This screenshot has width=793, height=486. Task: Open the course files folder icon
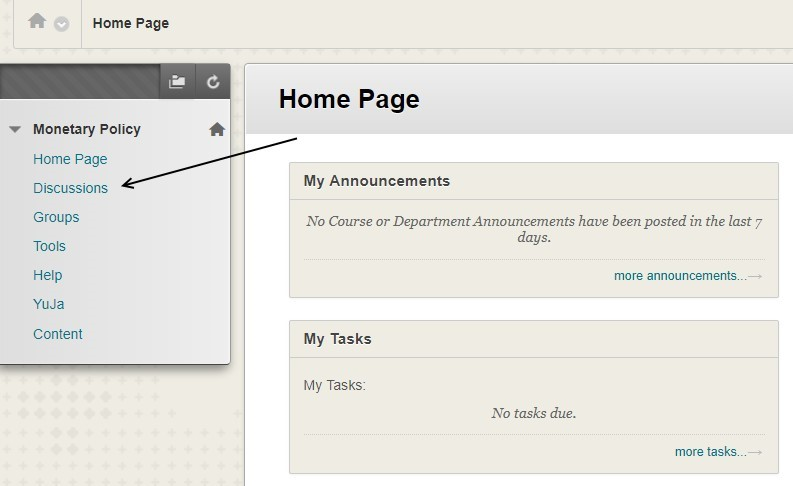177,81
